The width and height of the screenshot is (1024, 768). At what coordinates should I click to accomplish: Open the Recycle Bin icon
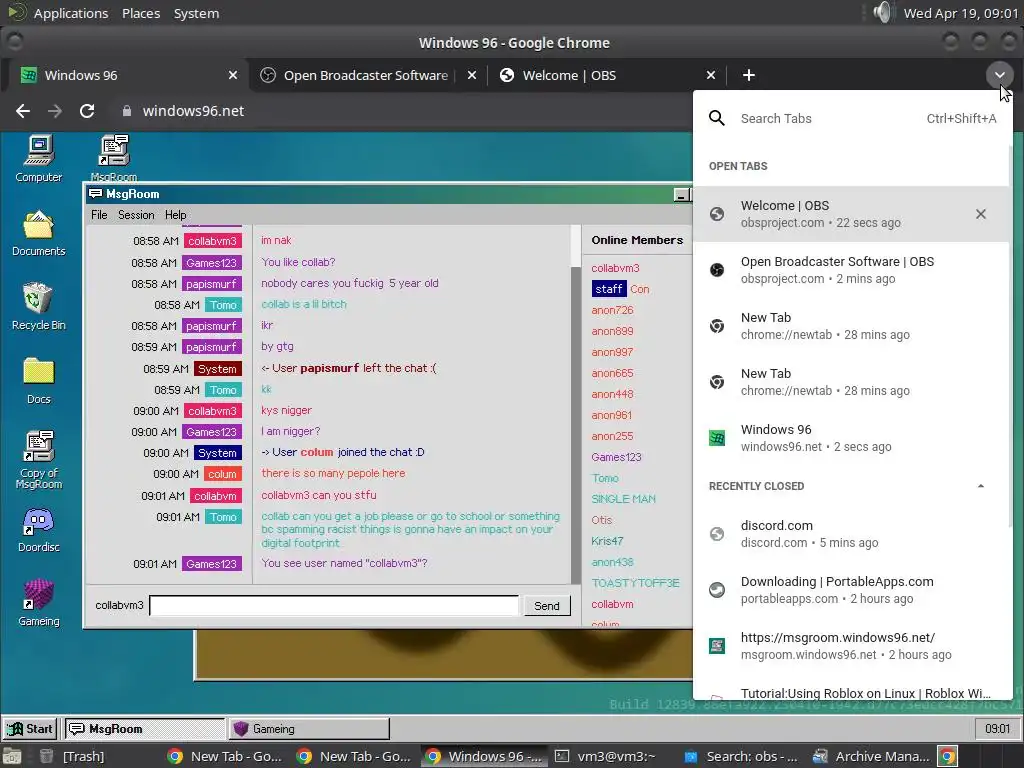(39, 306)
